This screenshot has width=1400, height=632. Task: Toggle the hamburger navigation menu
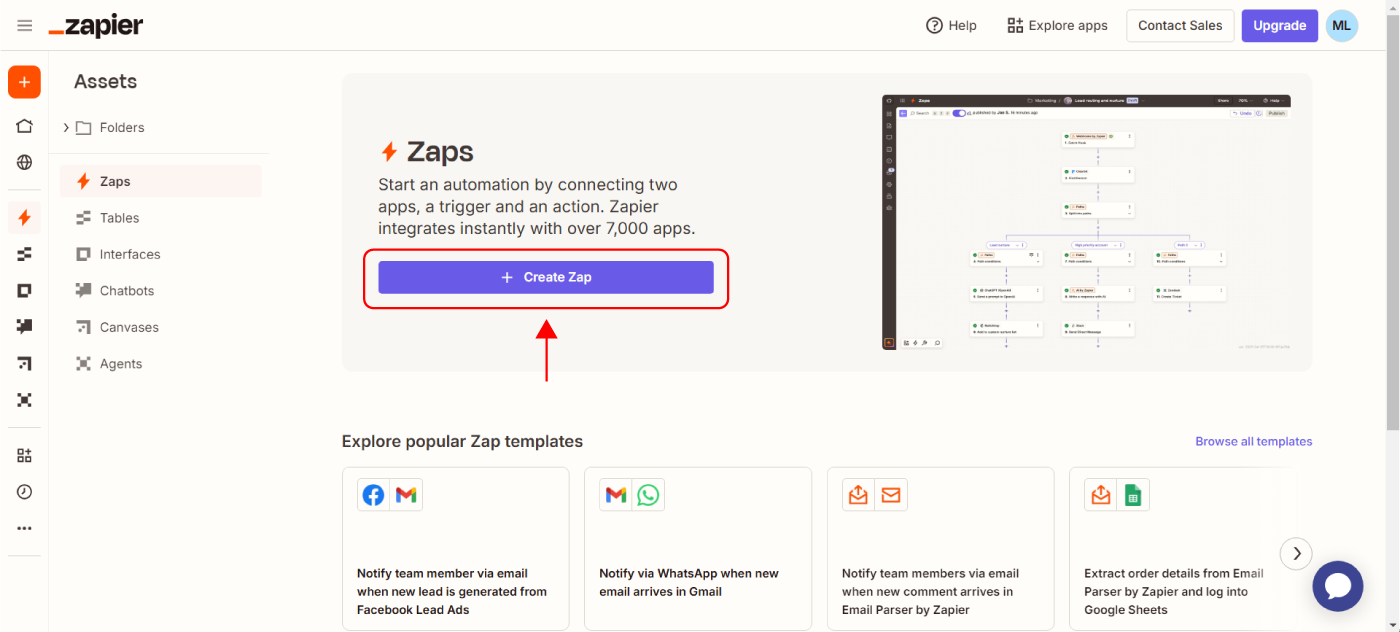coord(24,26)
